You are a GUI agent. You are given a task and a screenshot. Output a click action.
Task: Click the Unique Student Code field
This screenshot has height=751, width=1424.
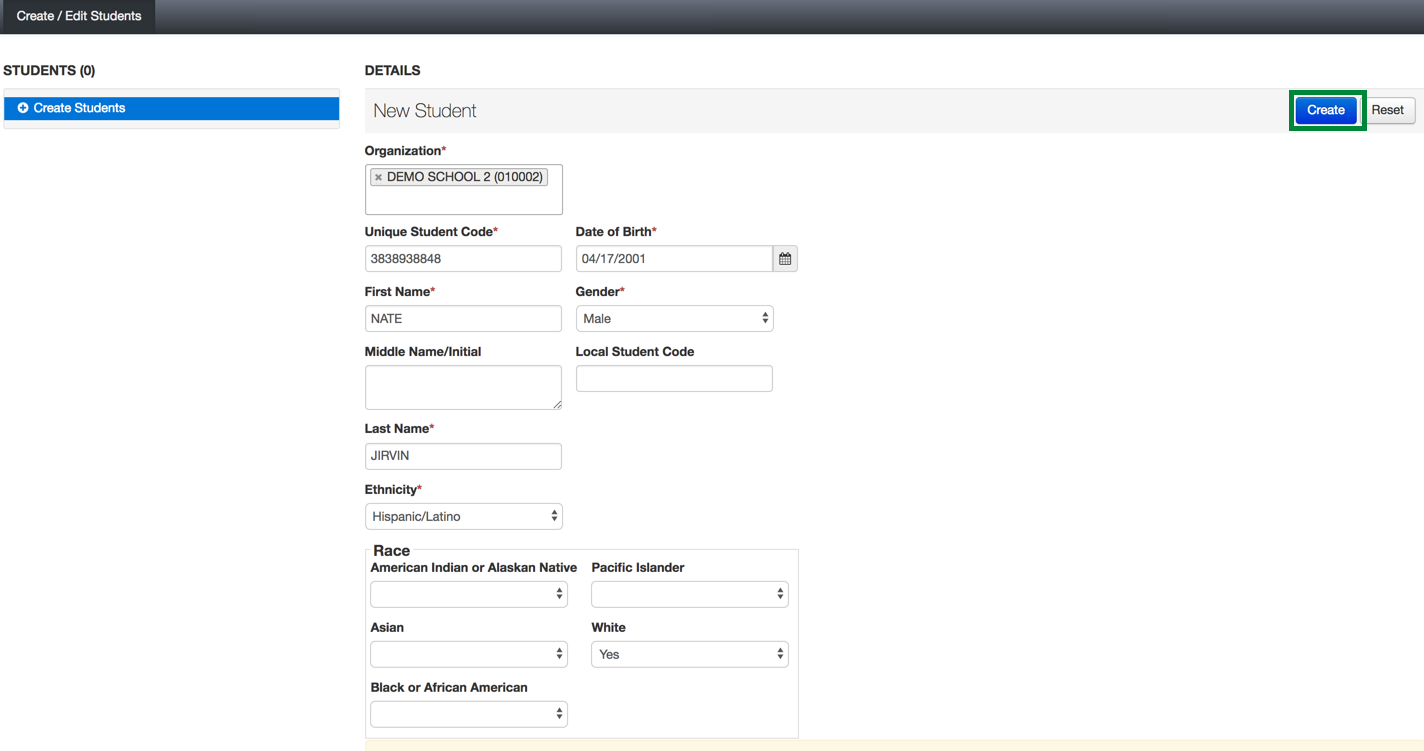(x=463, y=259)
